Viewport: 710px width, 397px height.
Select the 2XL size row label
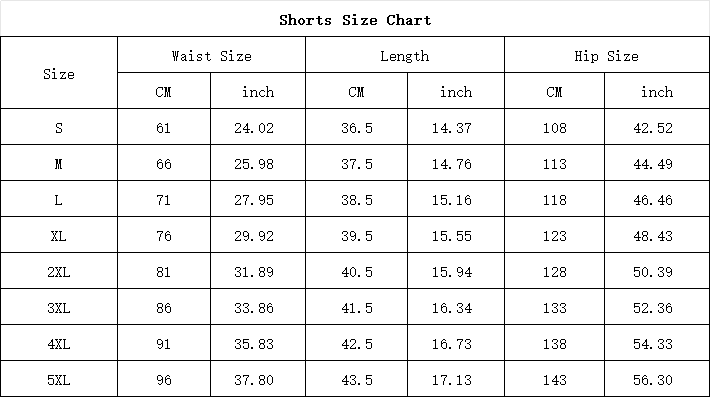(59, 271)
